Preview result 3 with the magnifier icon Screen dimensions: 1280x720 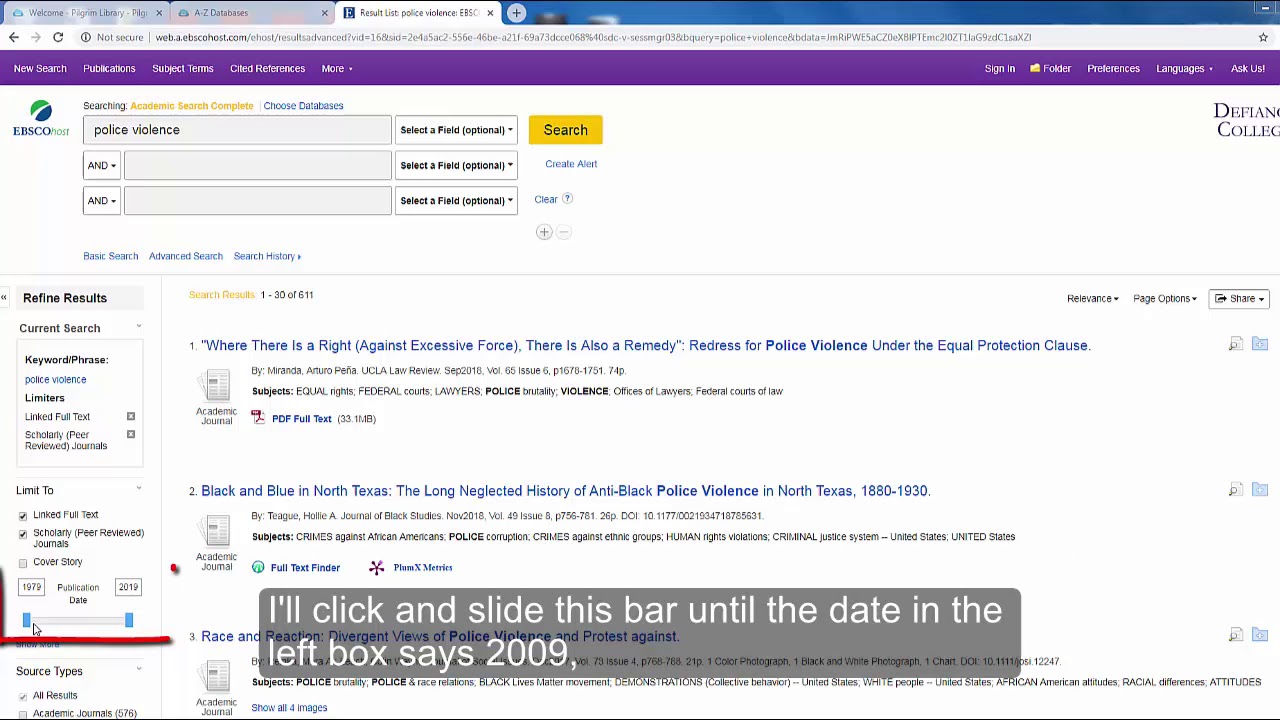pos(1236,635)
